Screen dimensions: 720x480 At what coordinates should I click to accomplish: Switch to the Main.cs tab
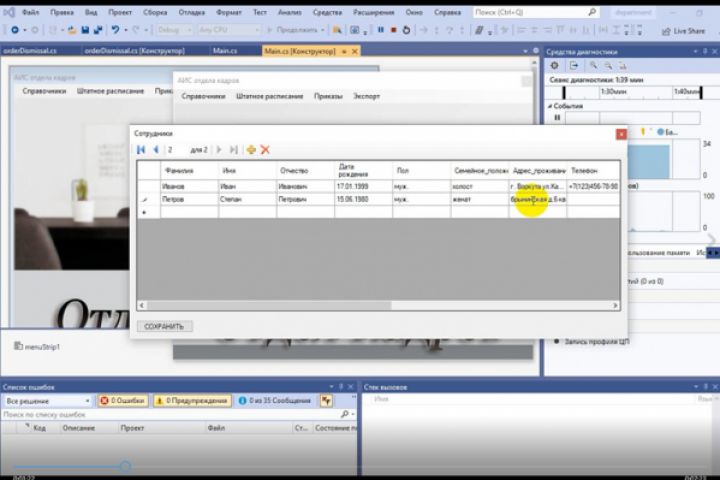(x=225, y=51)
